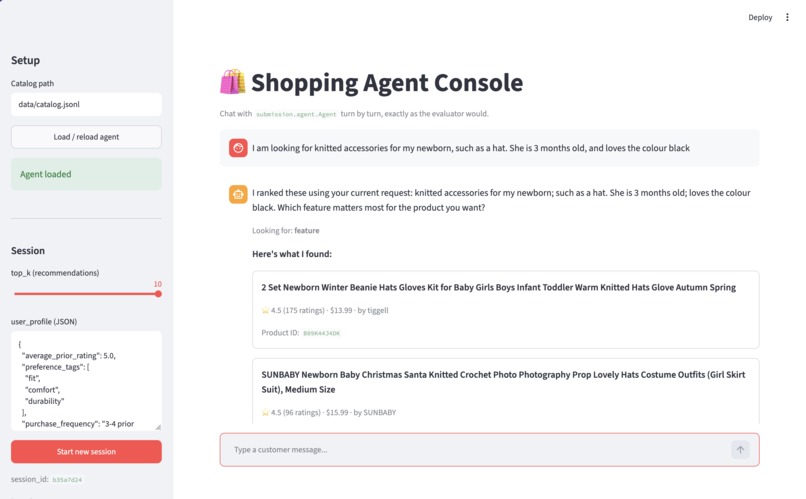Click the user_profile (JSON) label
The image size is (806, 499).
[44, 322]
